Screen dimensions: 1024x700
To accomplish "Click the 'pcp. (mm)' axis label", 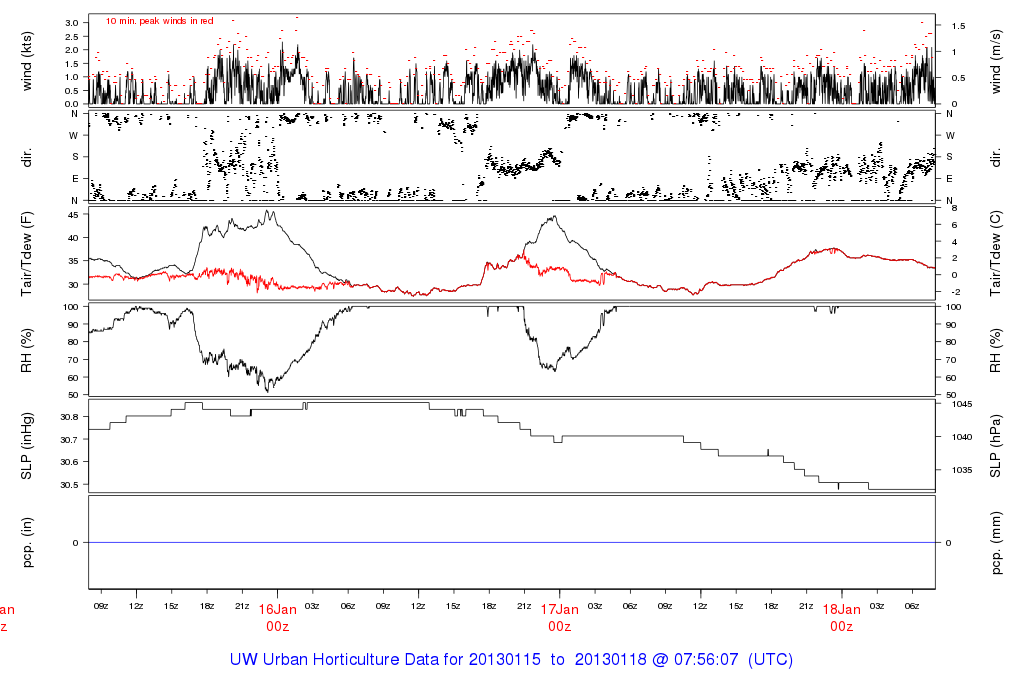I will coord(996,543).
